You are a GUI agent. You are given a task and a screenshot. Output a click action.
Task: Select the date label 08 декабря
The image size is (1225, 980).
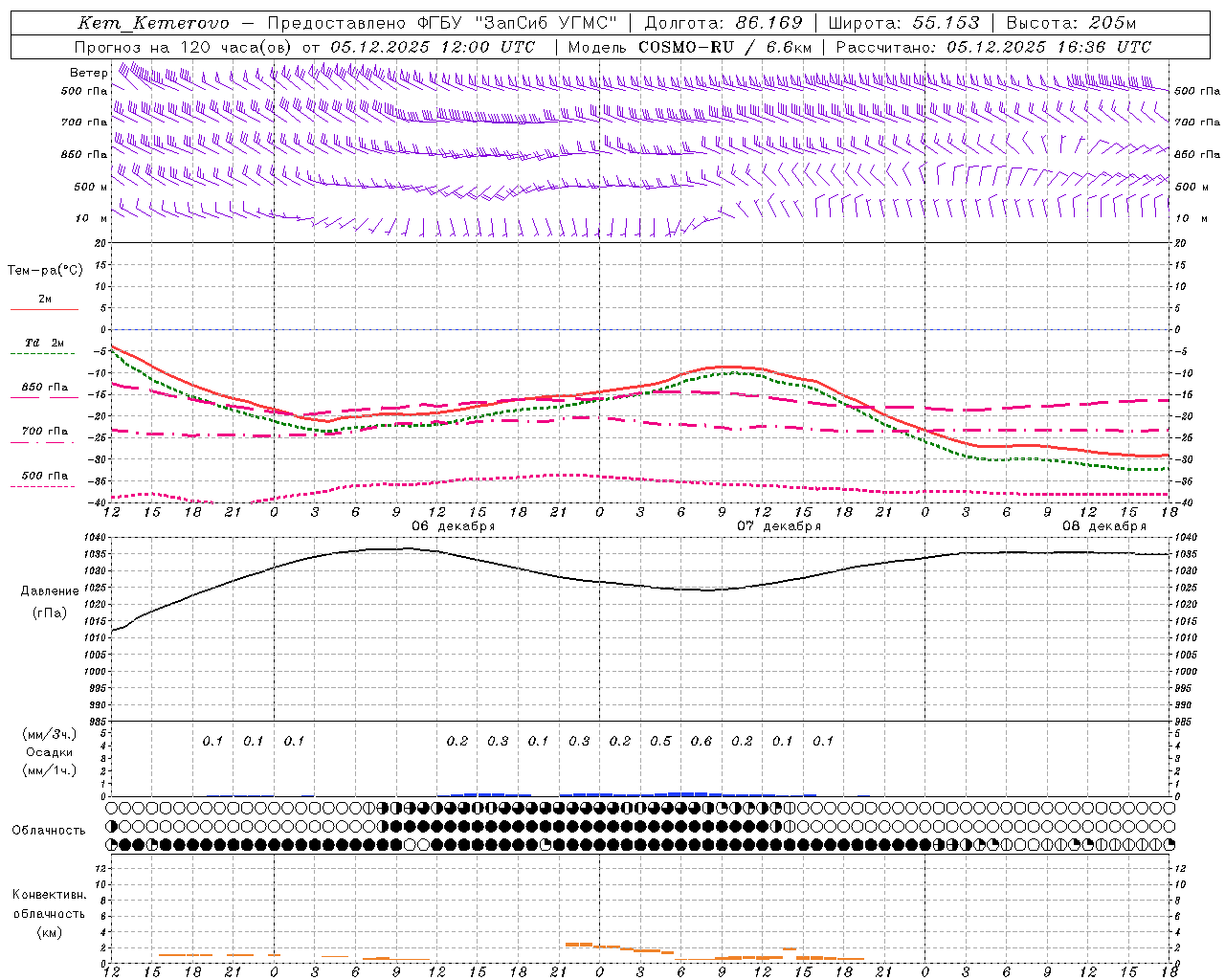(x=1104, y=526)
